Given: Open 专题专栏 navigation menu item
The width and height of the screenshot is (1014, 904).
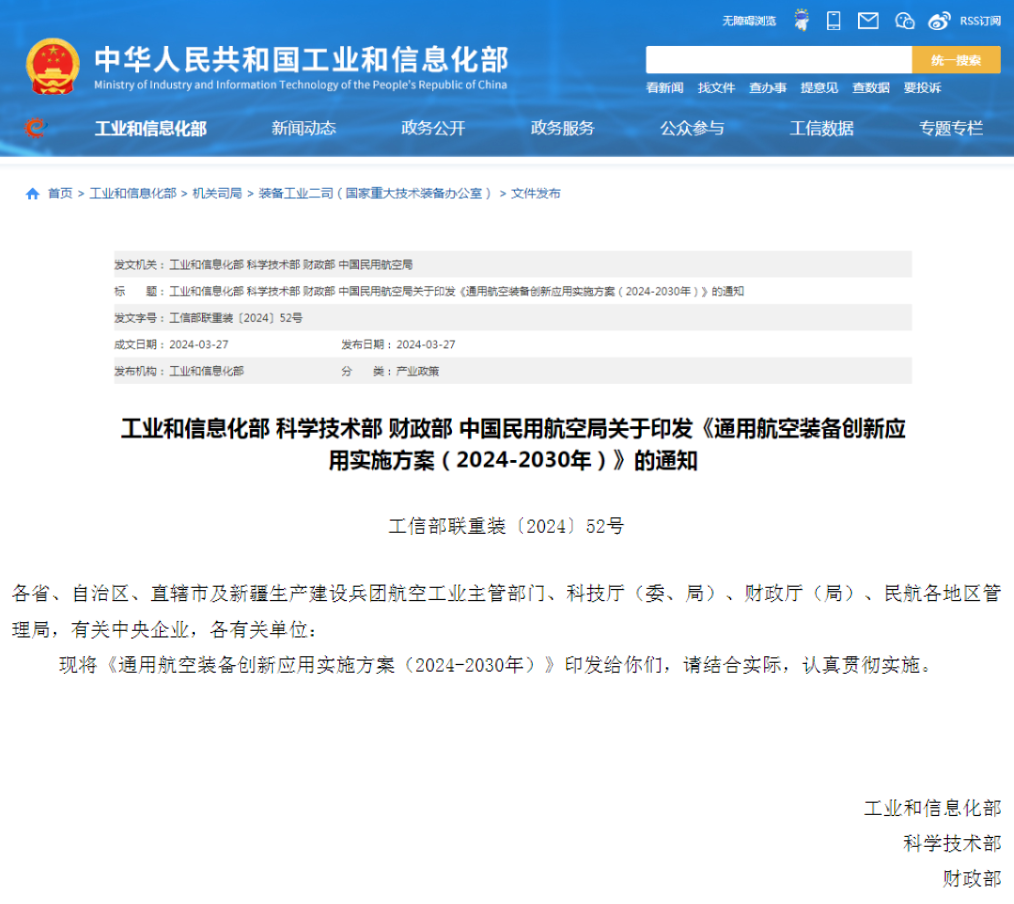Looking at the screenshot, I should tap(951, 128).
